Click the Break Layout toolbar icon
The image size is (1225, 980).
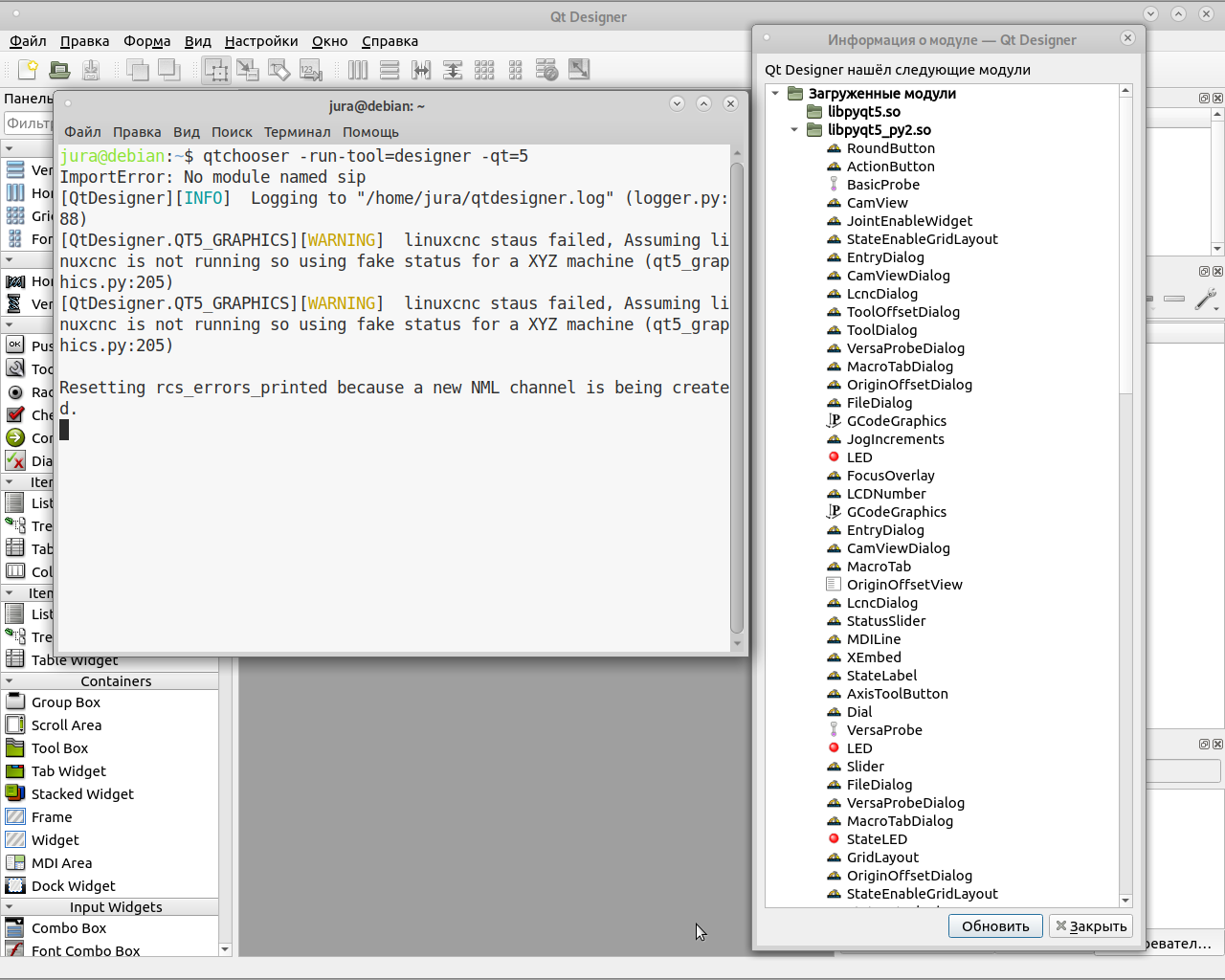[x=547, y=69]
